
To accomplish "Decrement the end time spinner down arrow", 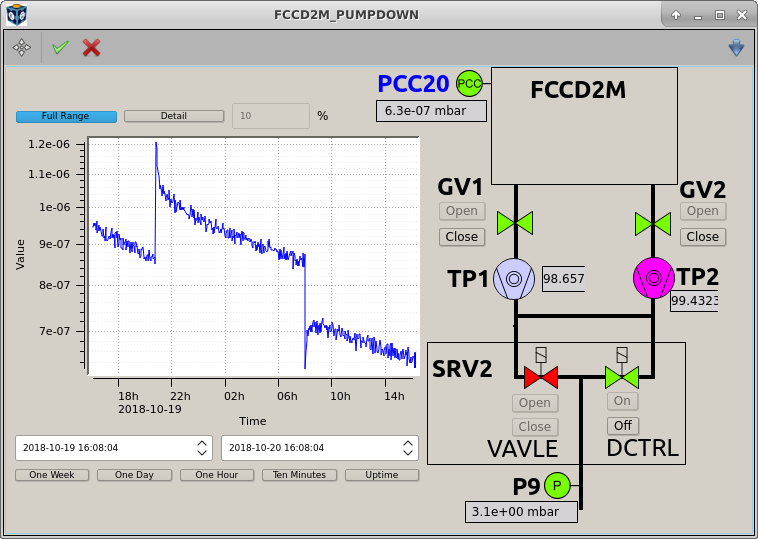I will point(408,453).
